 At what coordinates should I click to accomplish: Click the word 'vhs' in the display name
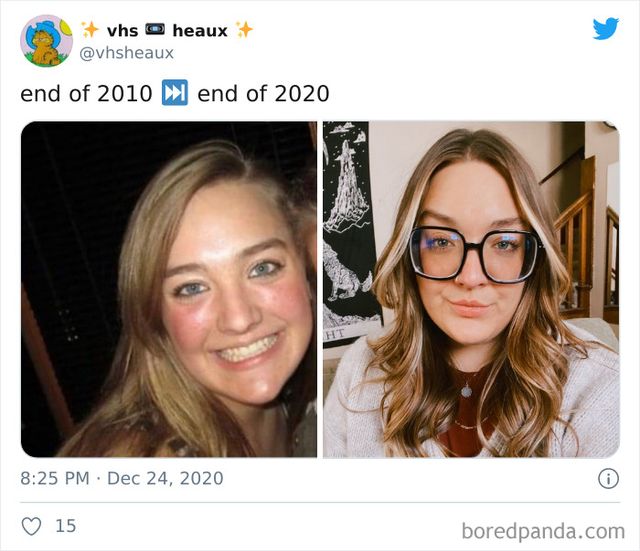122,31
